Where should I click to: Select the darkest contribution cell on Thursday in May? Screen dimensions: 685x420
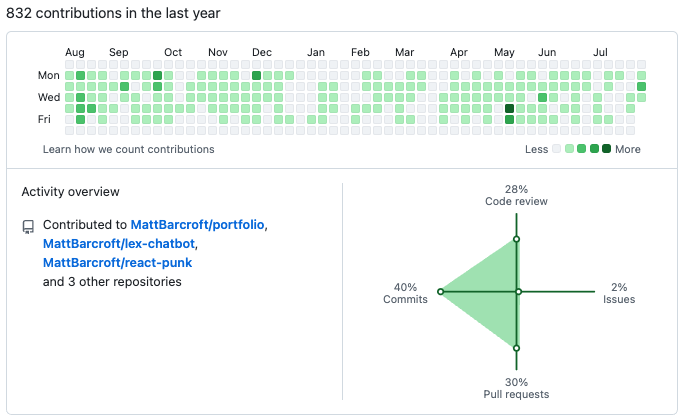pyautogui.click(x=509, y=108)
